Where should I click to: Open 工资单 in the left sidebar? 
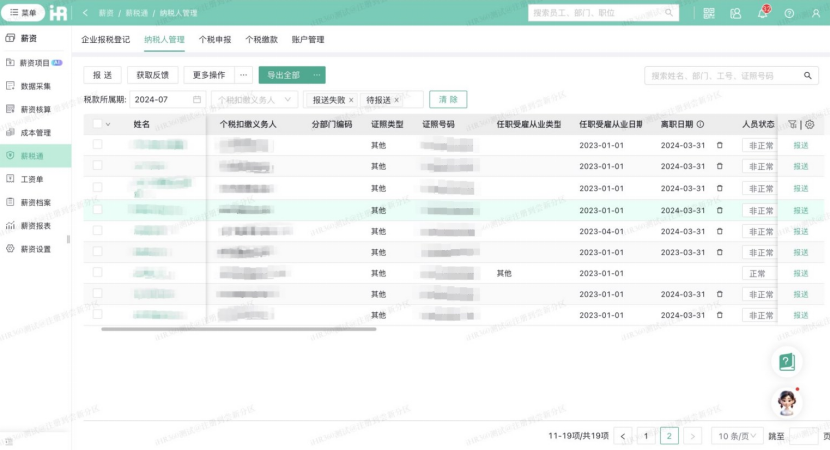click(x=31, y=179)
